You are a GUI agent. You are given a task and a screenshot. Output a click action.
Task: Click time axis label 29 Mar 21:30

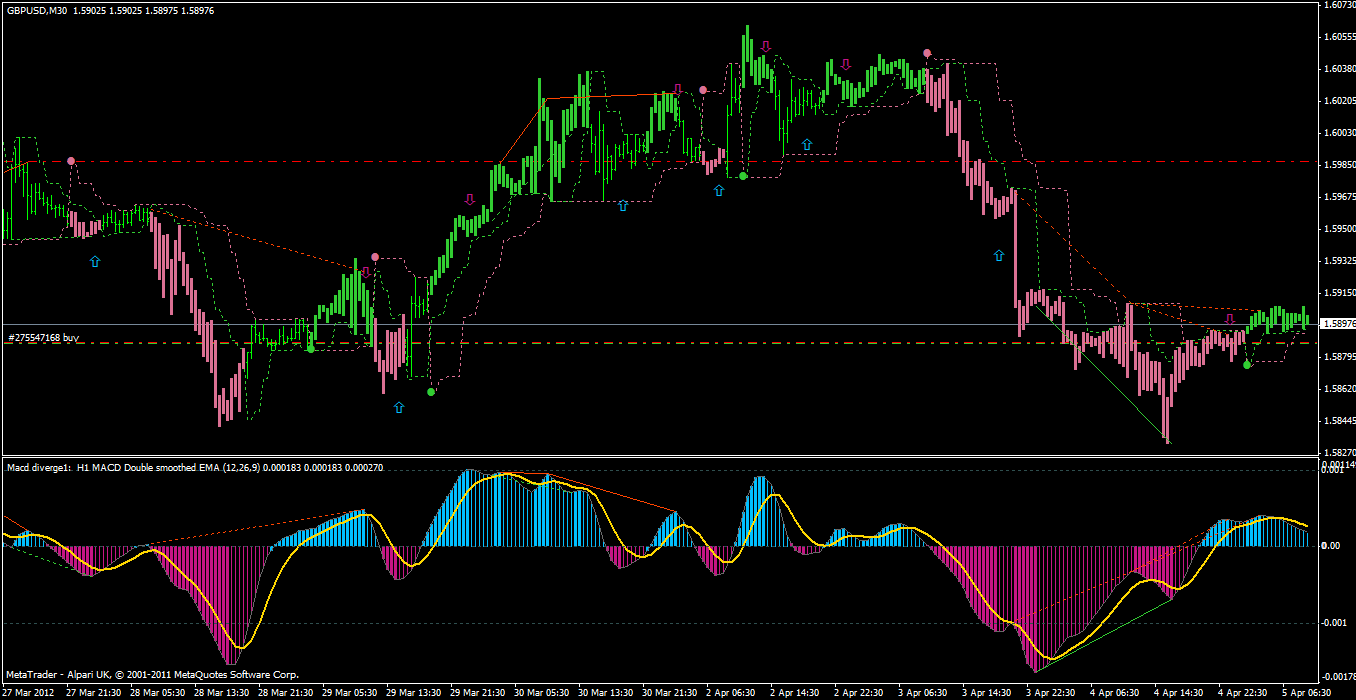[479, 692]
